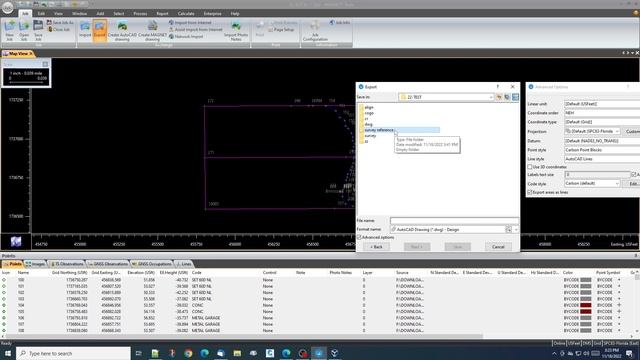The image size is (640, 360).
Task: Click the highlighted Export ribbon icon
Action: click(x=99, y=30)
